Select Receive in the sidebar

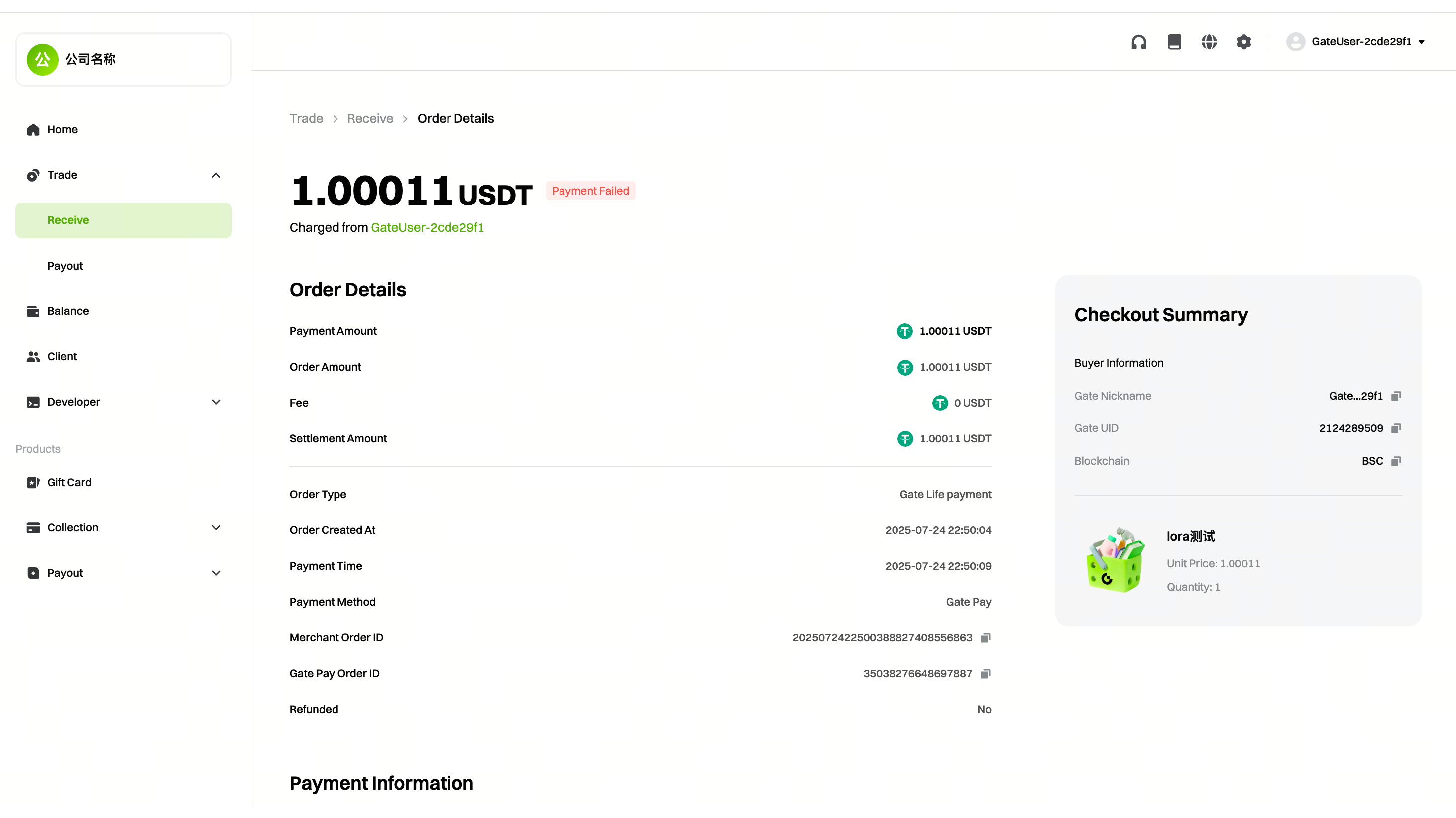click(68, 220)
